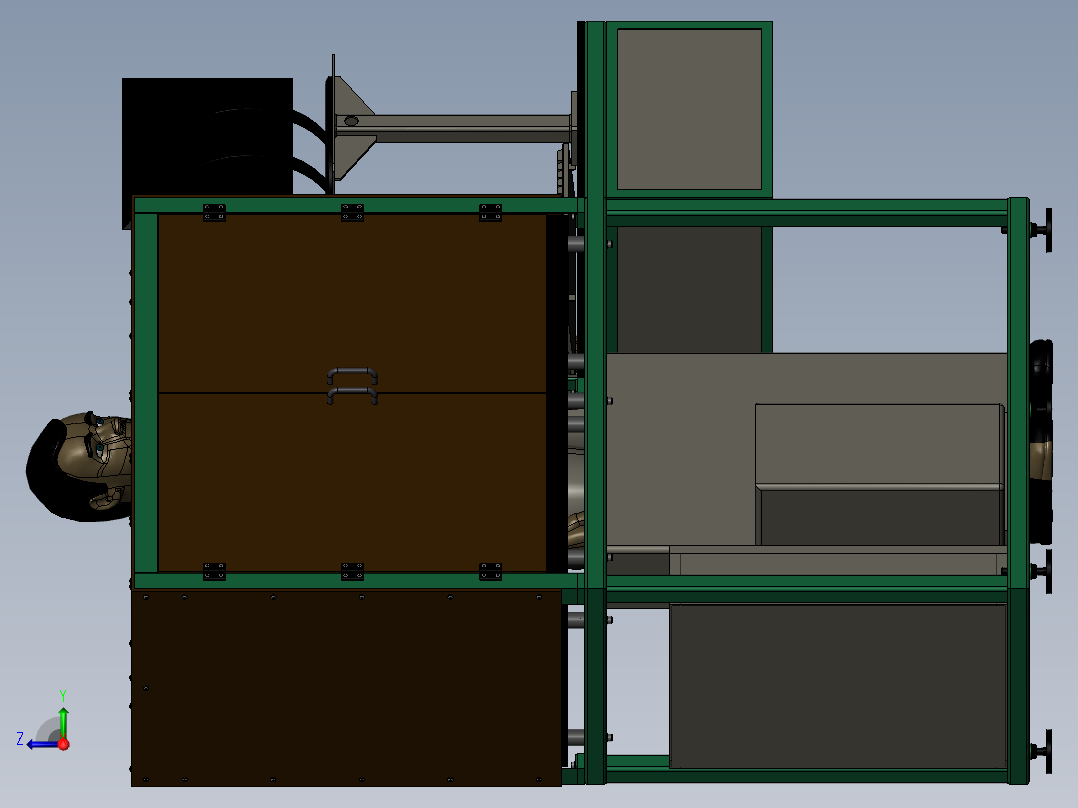Select the top-right hinge of the door
Screen dimensions: 1078x808
click(490, 212)
